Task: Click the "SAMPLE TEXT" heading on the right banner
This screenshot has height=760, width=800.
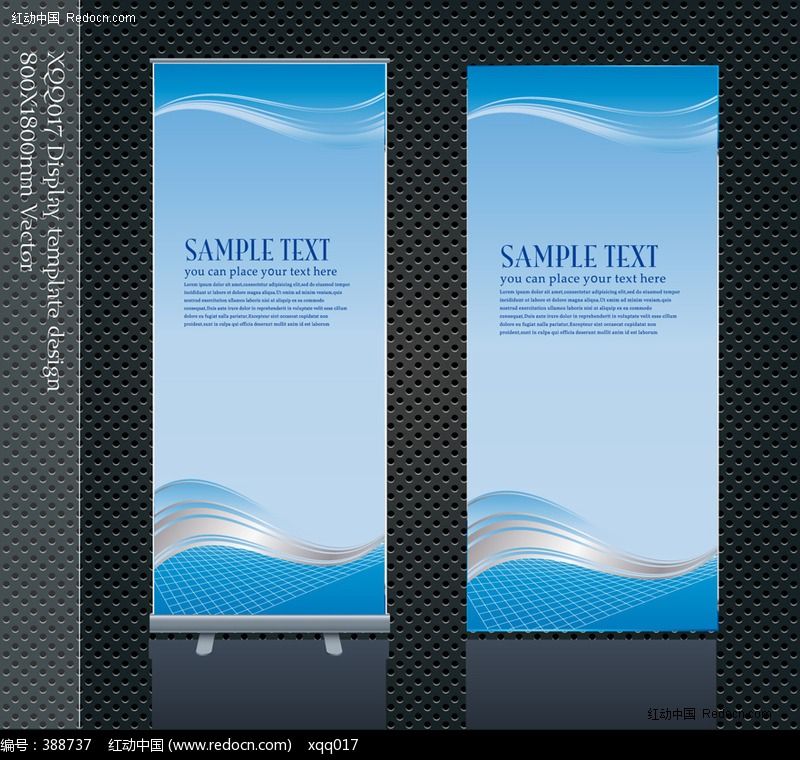Action: point(579,257)
